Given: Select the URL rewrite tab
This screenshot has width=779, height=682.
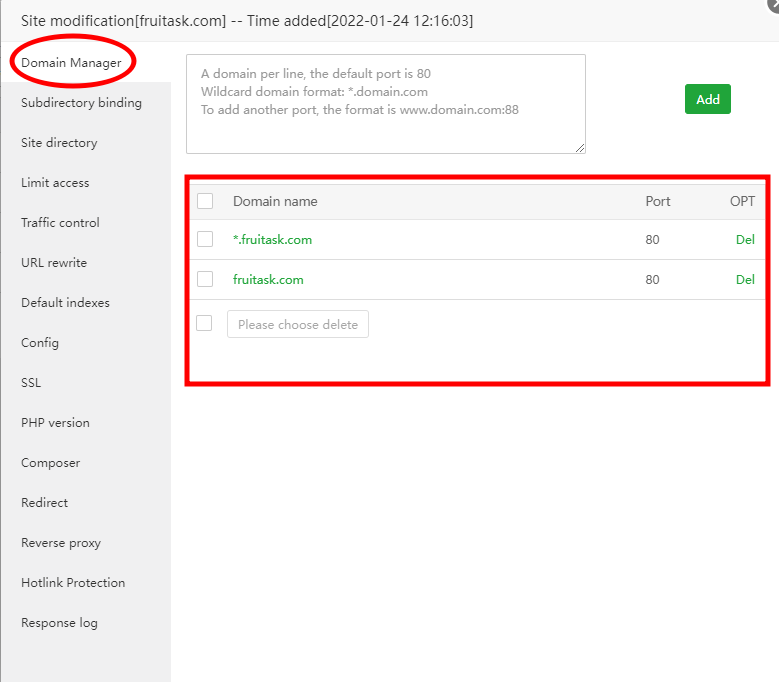Looking at the screenshot, I should (54, 263).
